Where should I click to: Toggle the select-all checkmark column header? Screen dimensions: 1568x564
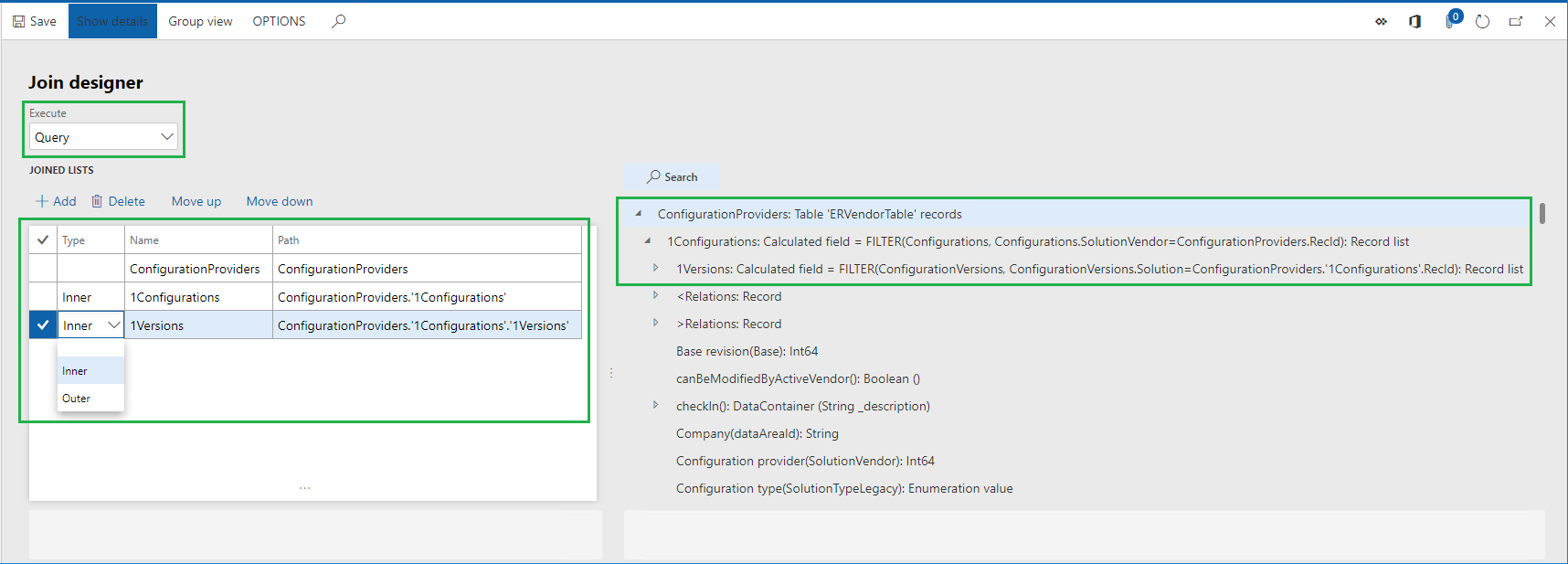(43, 240)
